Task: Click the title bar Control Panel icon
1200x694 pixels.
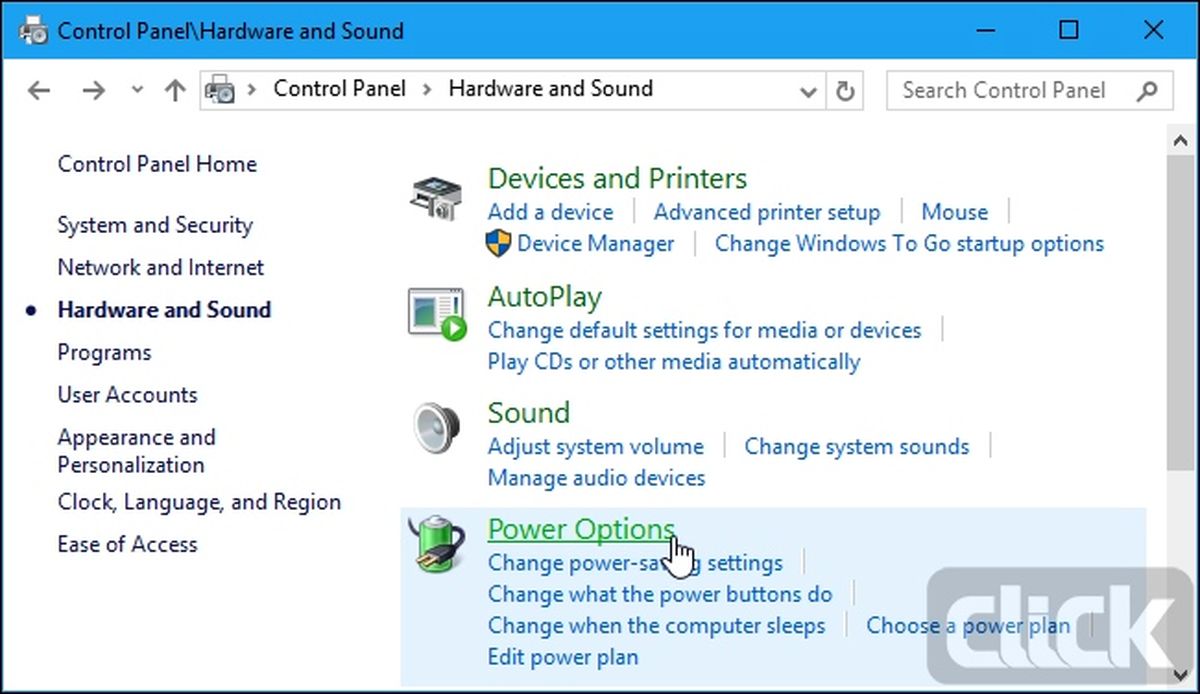Action: pos(32,31)
